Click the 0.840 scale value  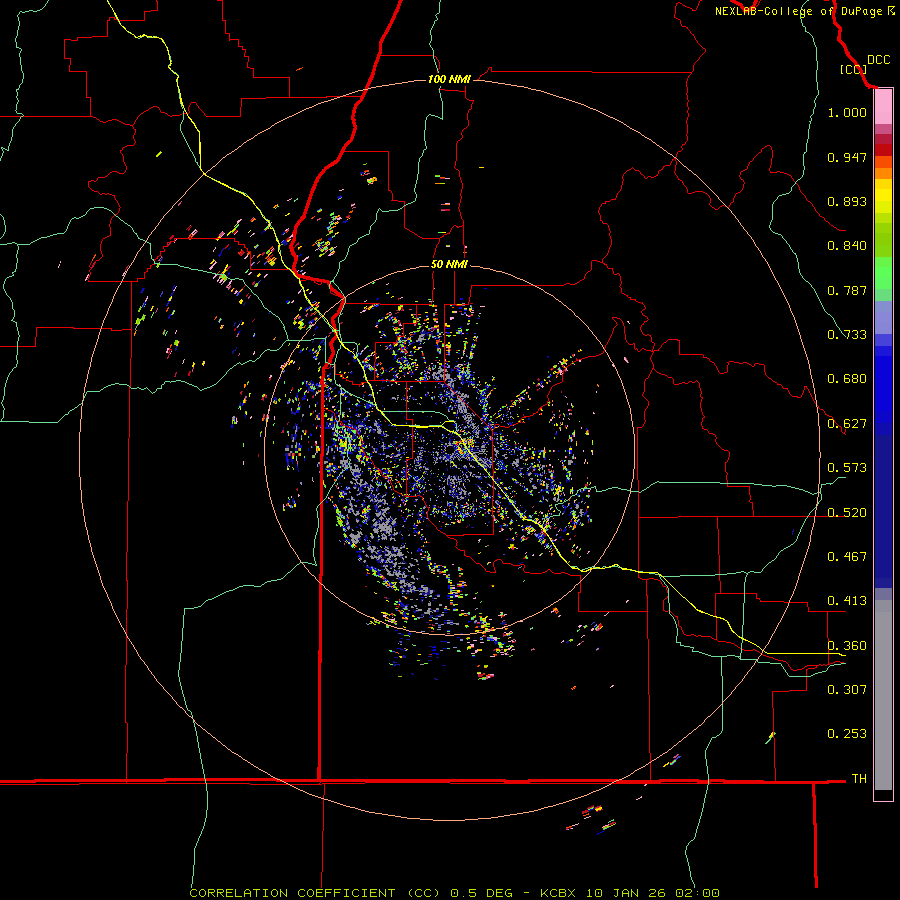(847, 246)
